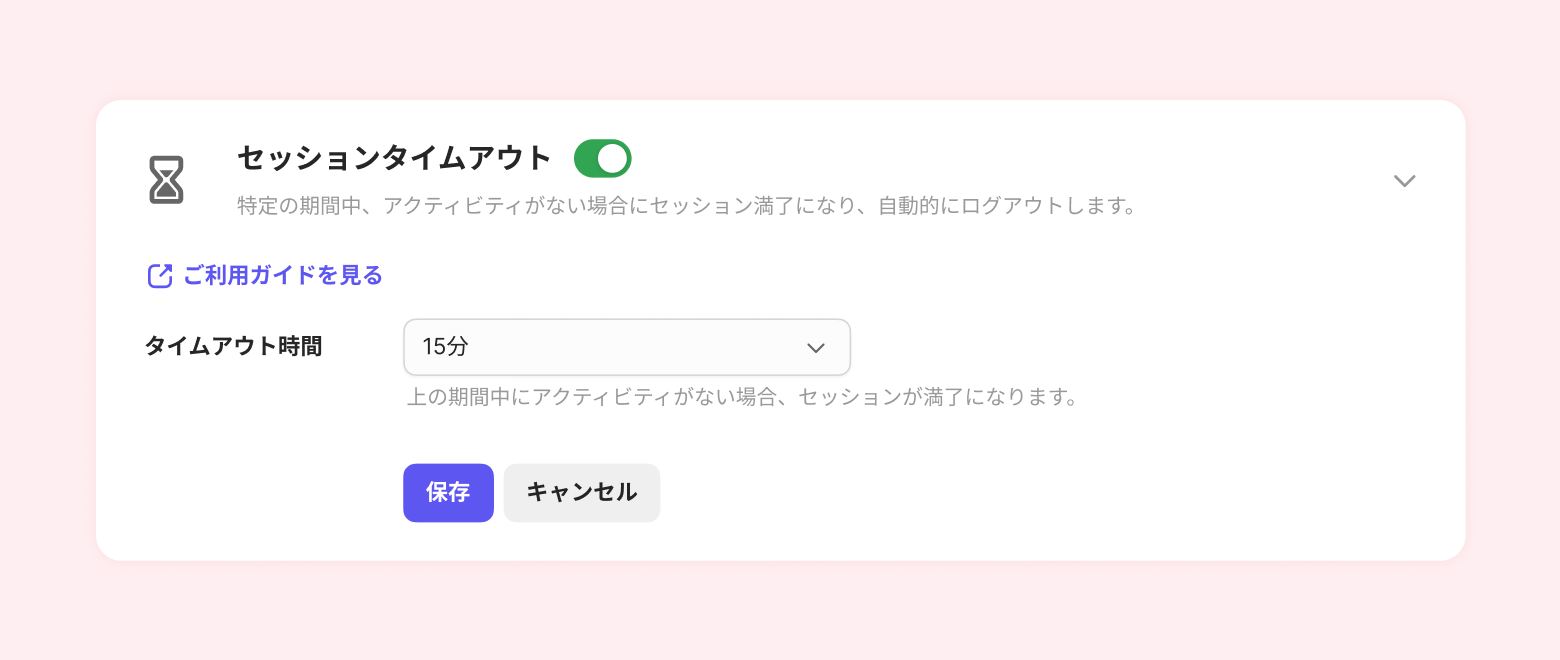
Task: Click the helper text starting with 上の期間中に
Action: (x=744, y=397)
